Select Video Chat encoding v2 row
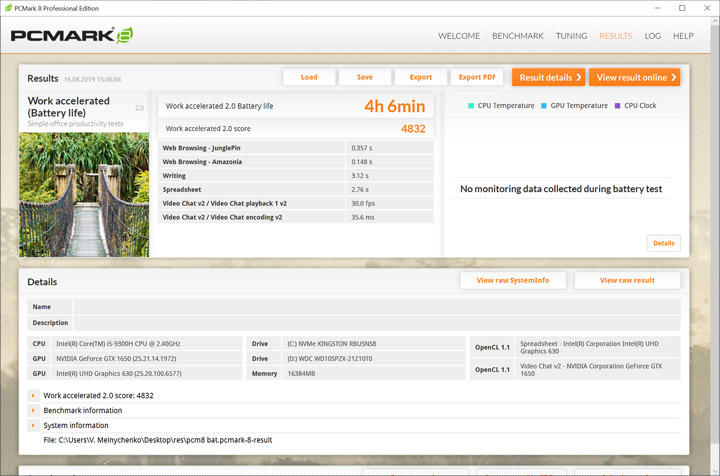This screenshot has width=720, height=476. coord(296,217)
